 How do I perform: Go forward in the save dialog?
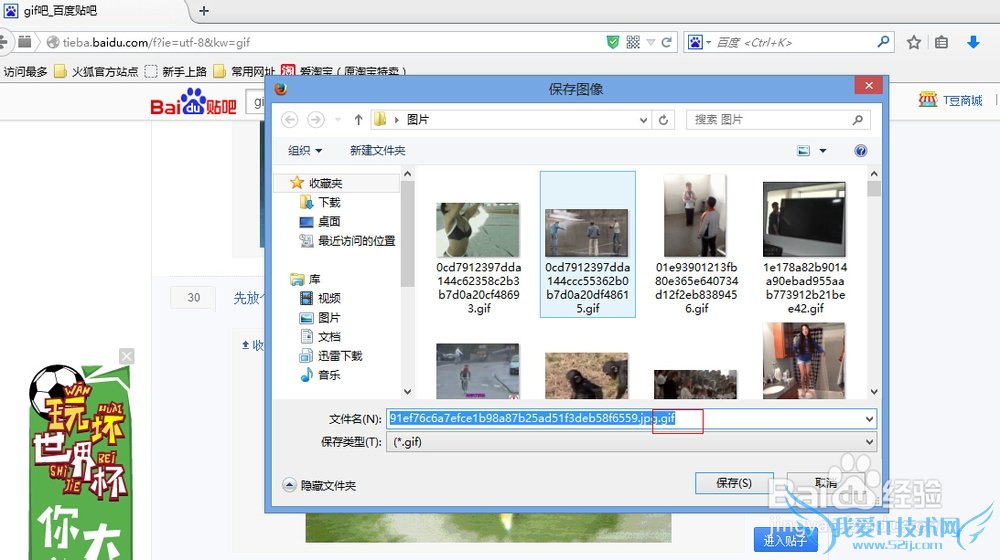point(316,119)
